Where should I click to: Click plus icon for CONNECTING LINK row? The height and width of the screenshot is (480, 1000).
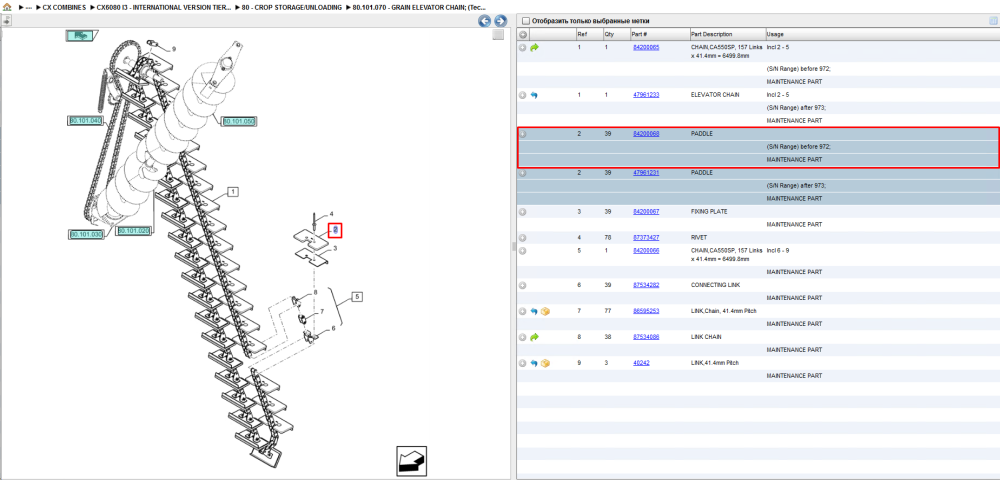tap(523, 285)
